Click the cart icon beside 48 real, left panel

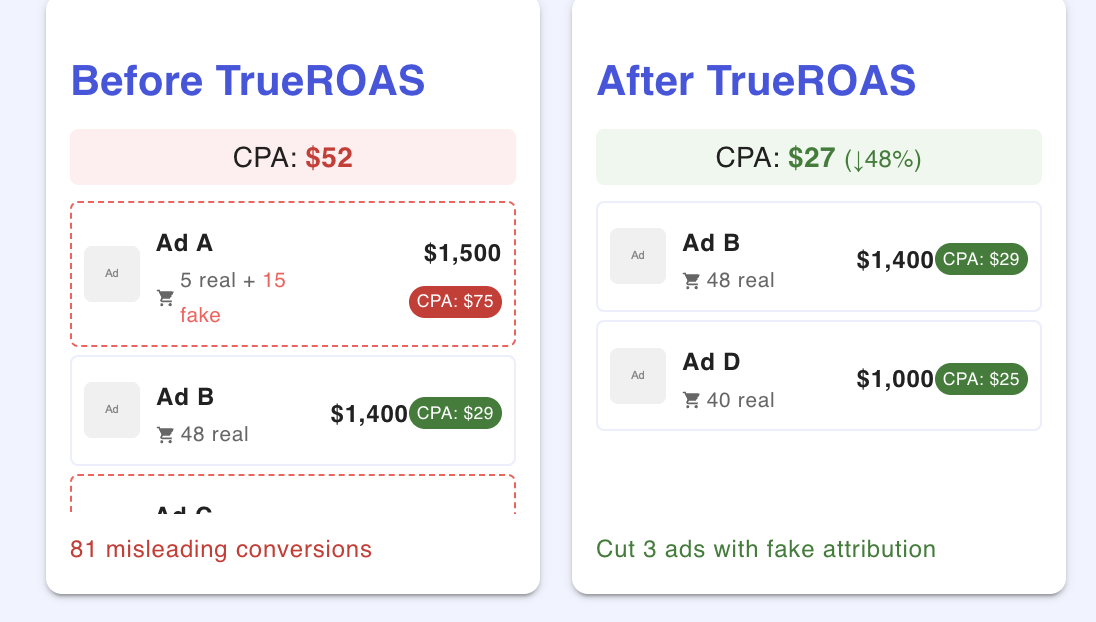coord(166,435)
